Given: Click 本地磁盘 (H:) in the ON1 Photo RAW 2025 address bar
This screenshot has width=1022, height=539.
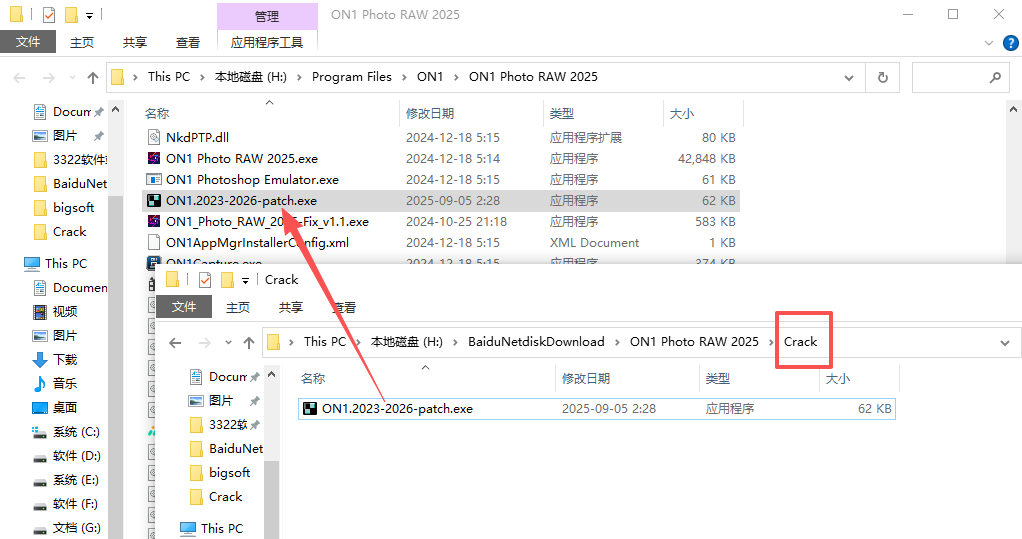Looking at the screenshot, I should [251, 77].
